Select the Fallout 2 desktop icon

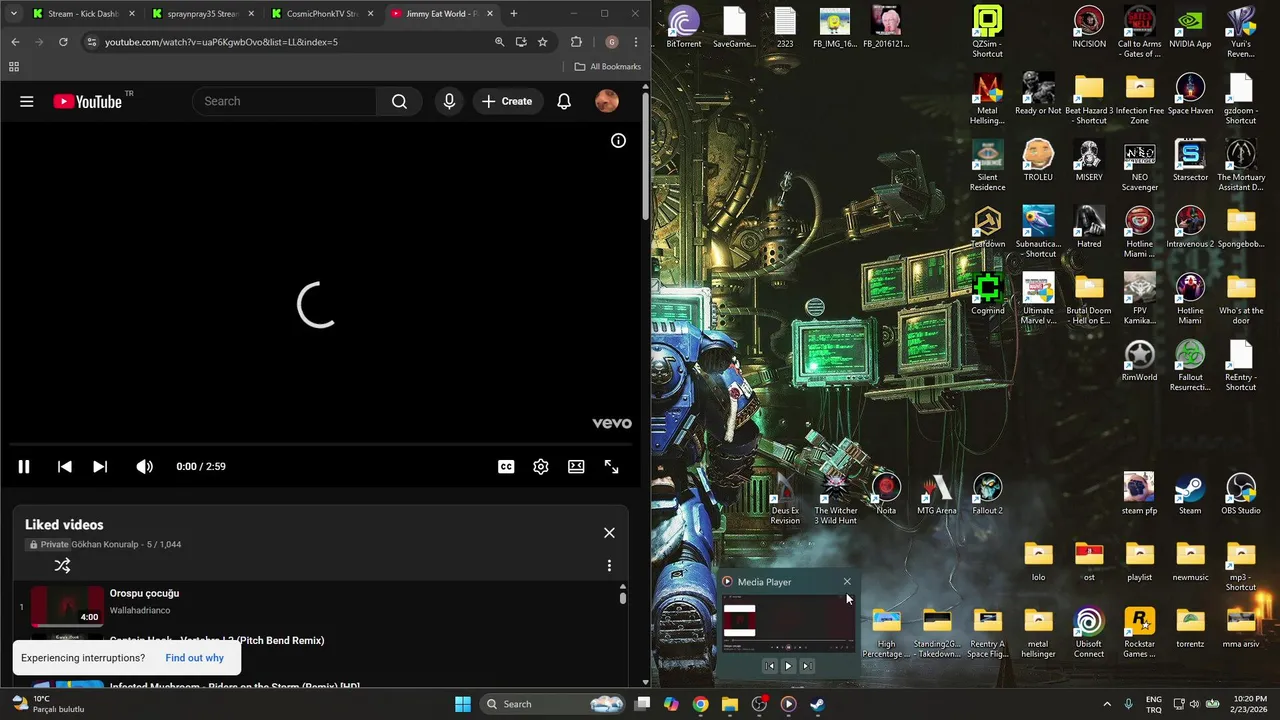(x=988, y=494)
